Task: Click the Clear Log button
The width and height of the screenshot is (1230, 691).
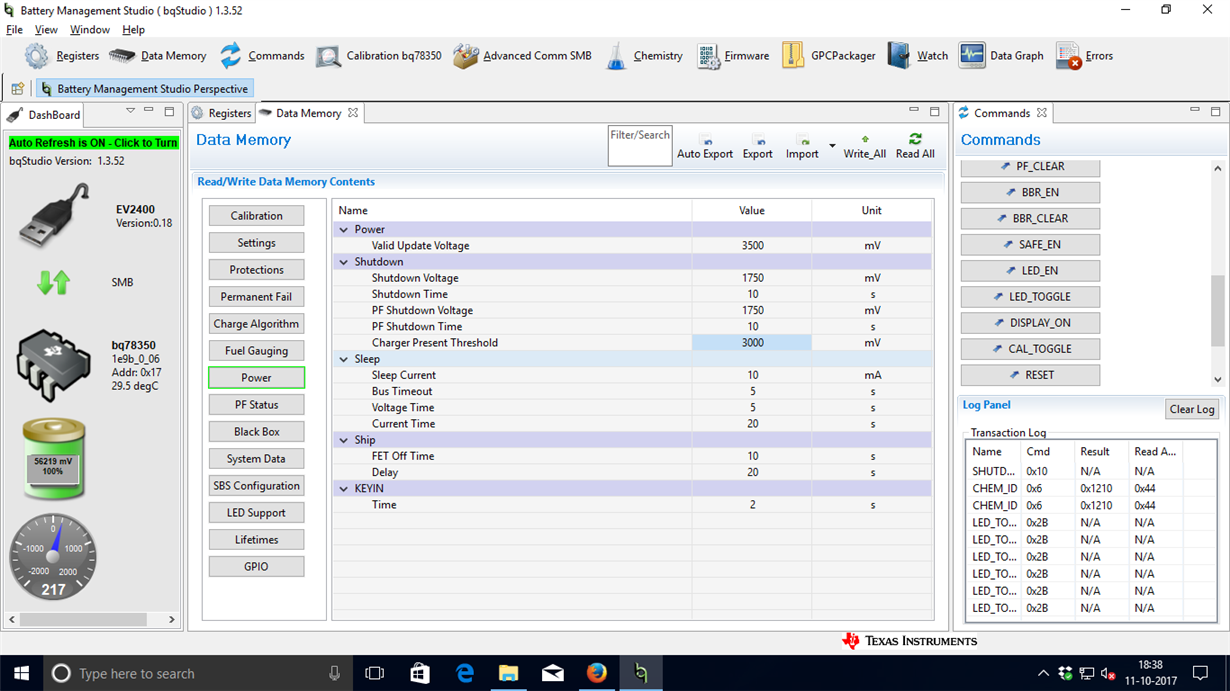Action: [x=1192, y=409]
